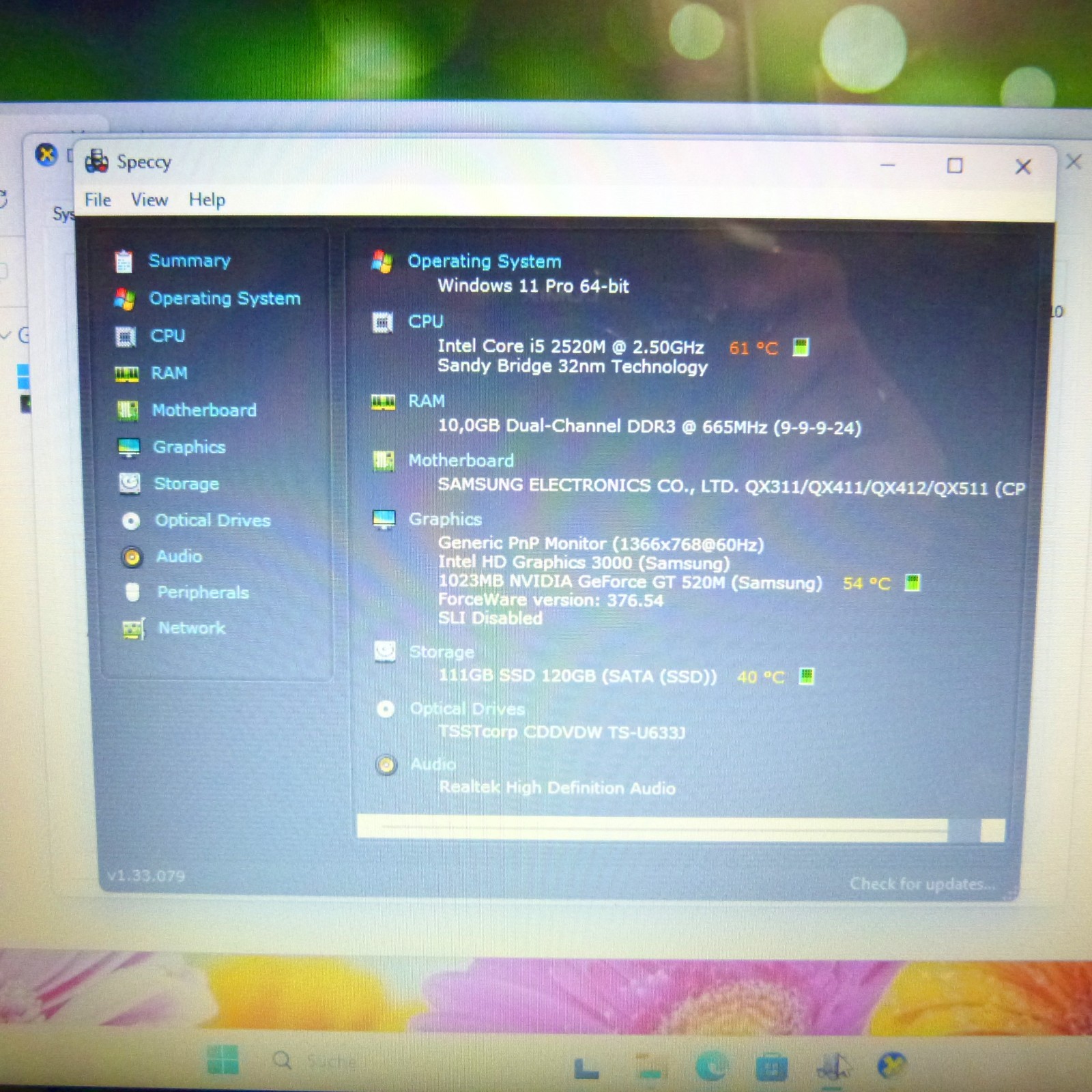Click Motherboard icon in summary panel

click(384, 461)
